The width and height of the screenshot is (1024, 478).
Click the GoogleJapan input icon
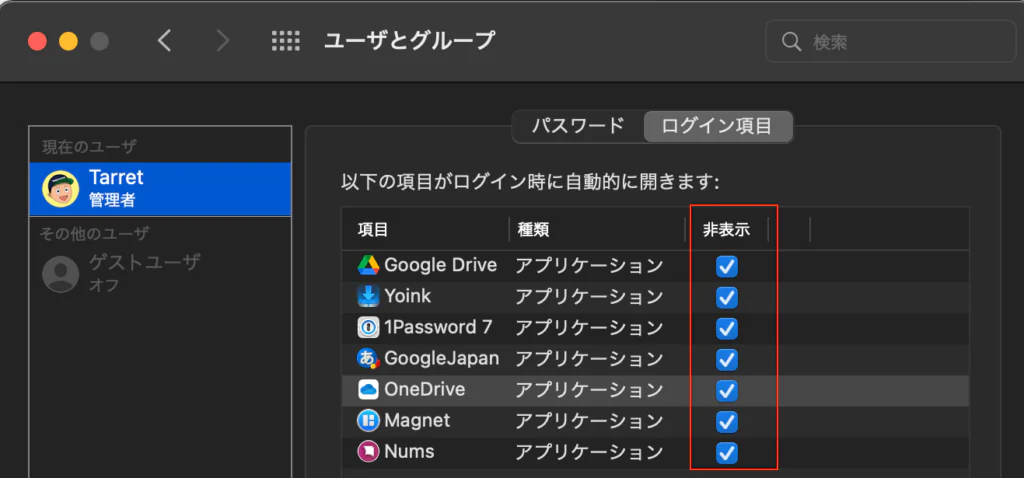click(x=368, y=359)
